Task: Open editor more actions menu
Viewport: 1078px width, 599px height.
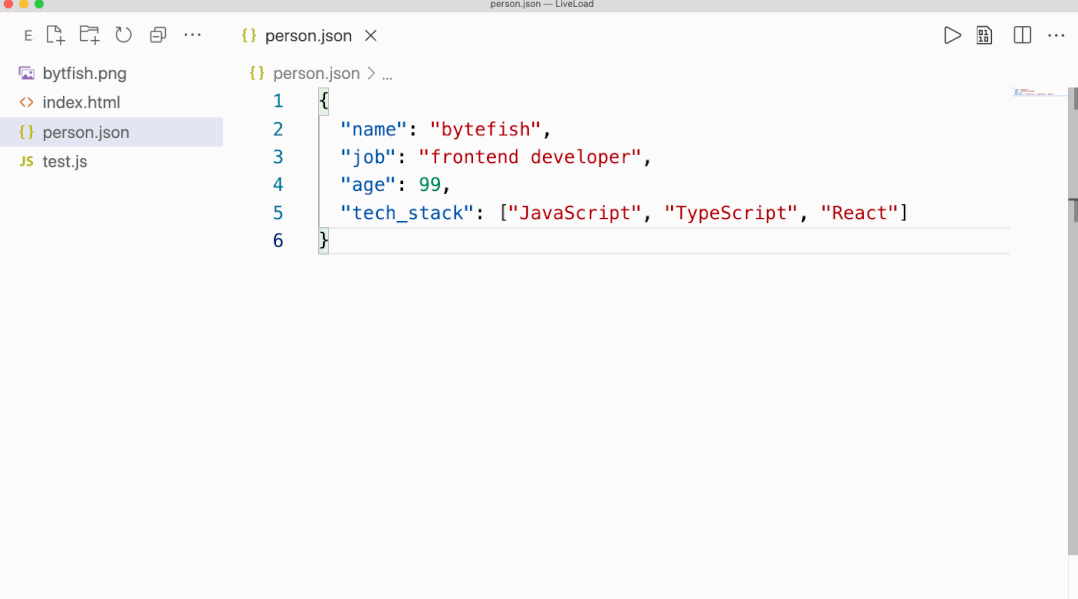Action: click(1056, 35)
